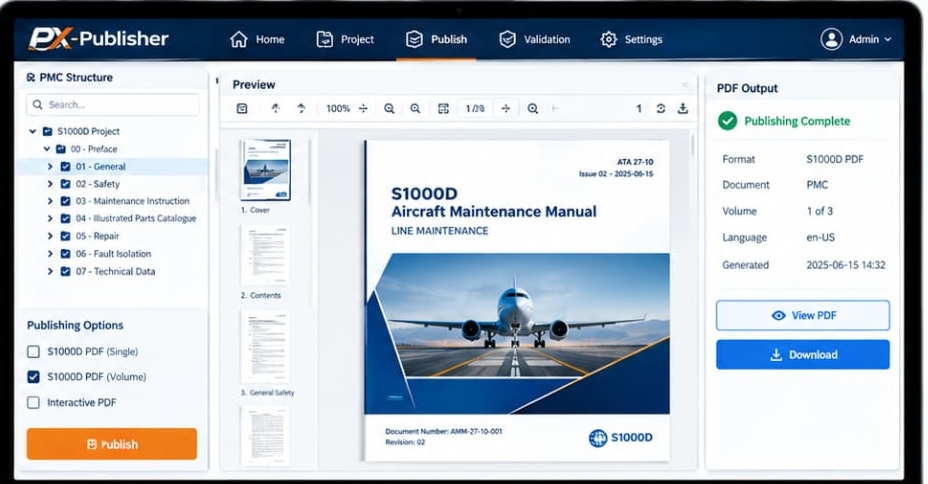Select the Cover page thumbnail
This screenshot has height=484, width=928.
click(x=265, y=170)
